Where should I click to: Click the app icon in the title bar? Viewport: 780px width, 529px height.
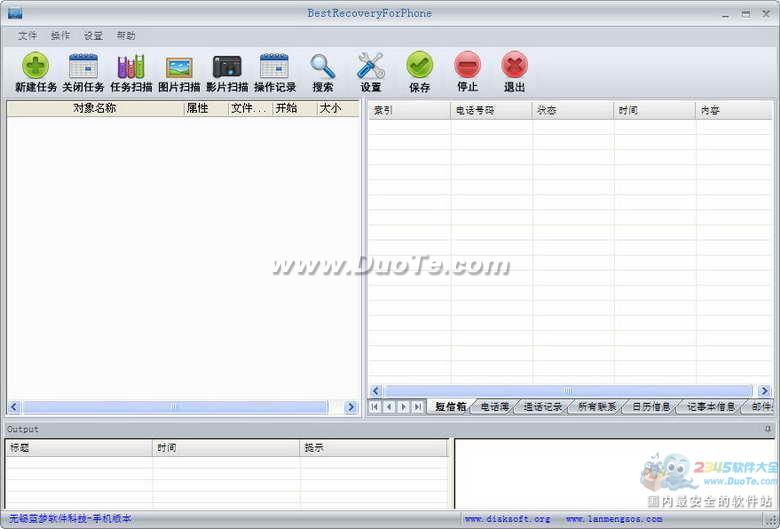point(15,13)
